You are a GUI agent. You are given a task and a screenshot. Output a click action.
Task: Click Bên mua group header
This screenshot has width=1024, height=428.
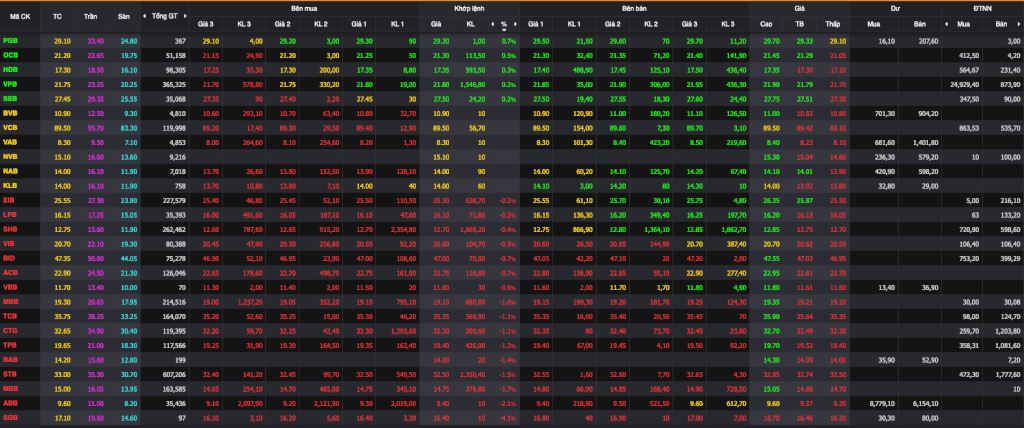(x=304, y=9)
